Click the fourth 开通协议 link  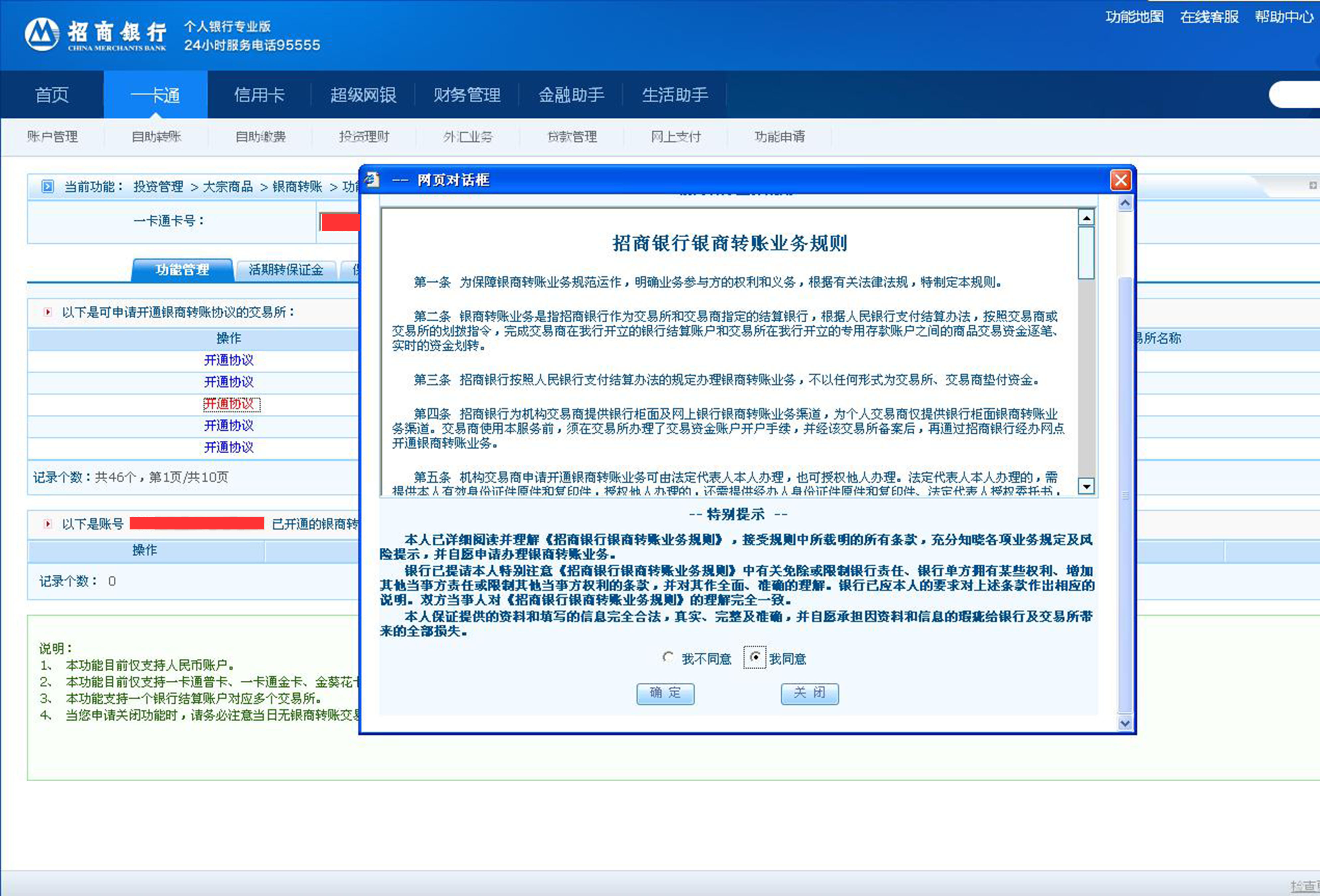coord(229,425)
